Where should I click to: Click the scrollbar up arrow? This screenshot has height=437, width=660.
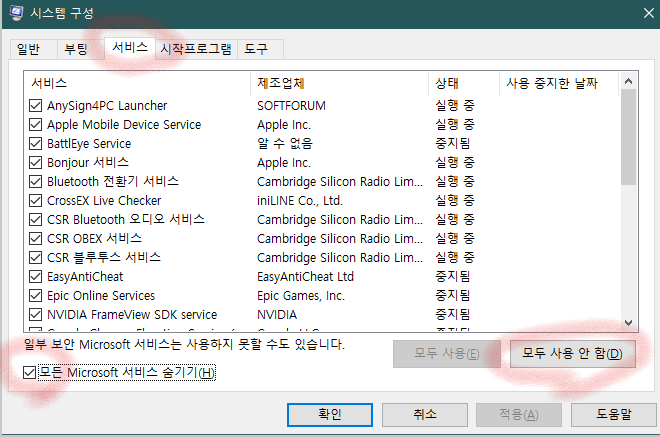[x=628, y=81]
